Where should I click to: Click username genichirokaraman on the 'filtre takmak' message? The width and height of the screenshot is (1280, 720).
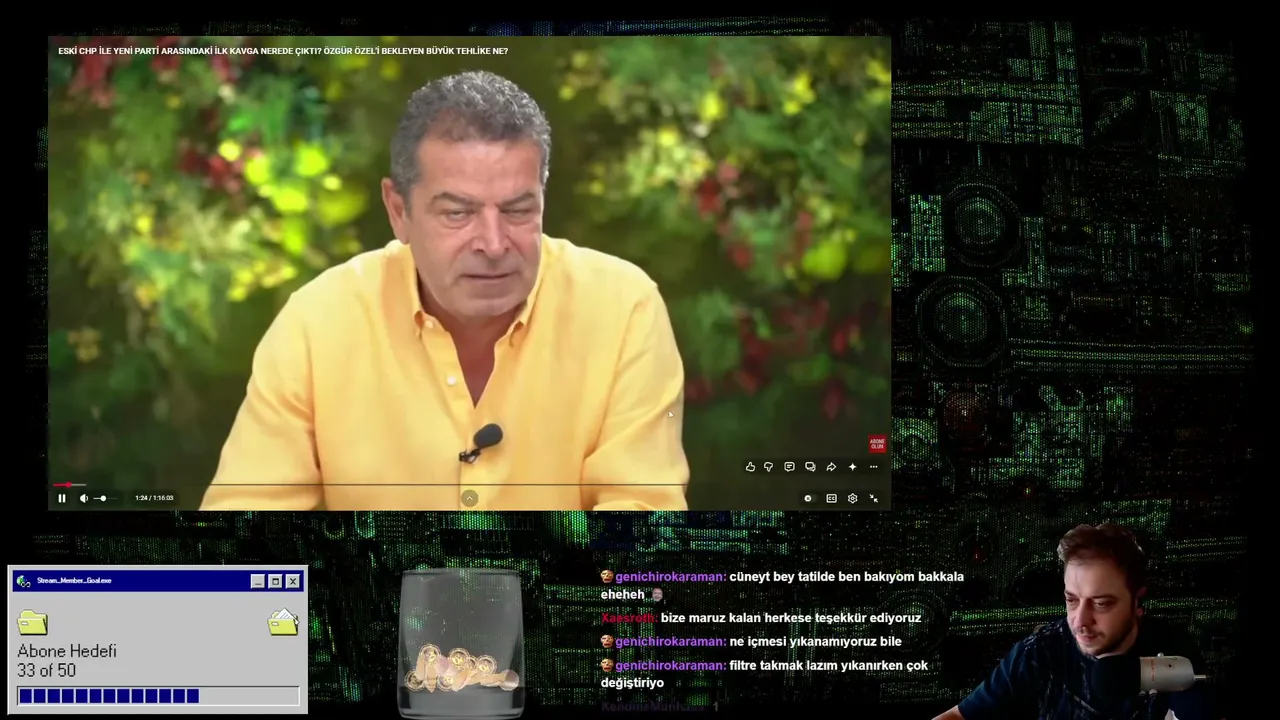671,665
